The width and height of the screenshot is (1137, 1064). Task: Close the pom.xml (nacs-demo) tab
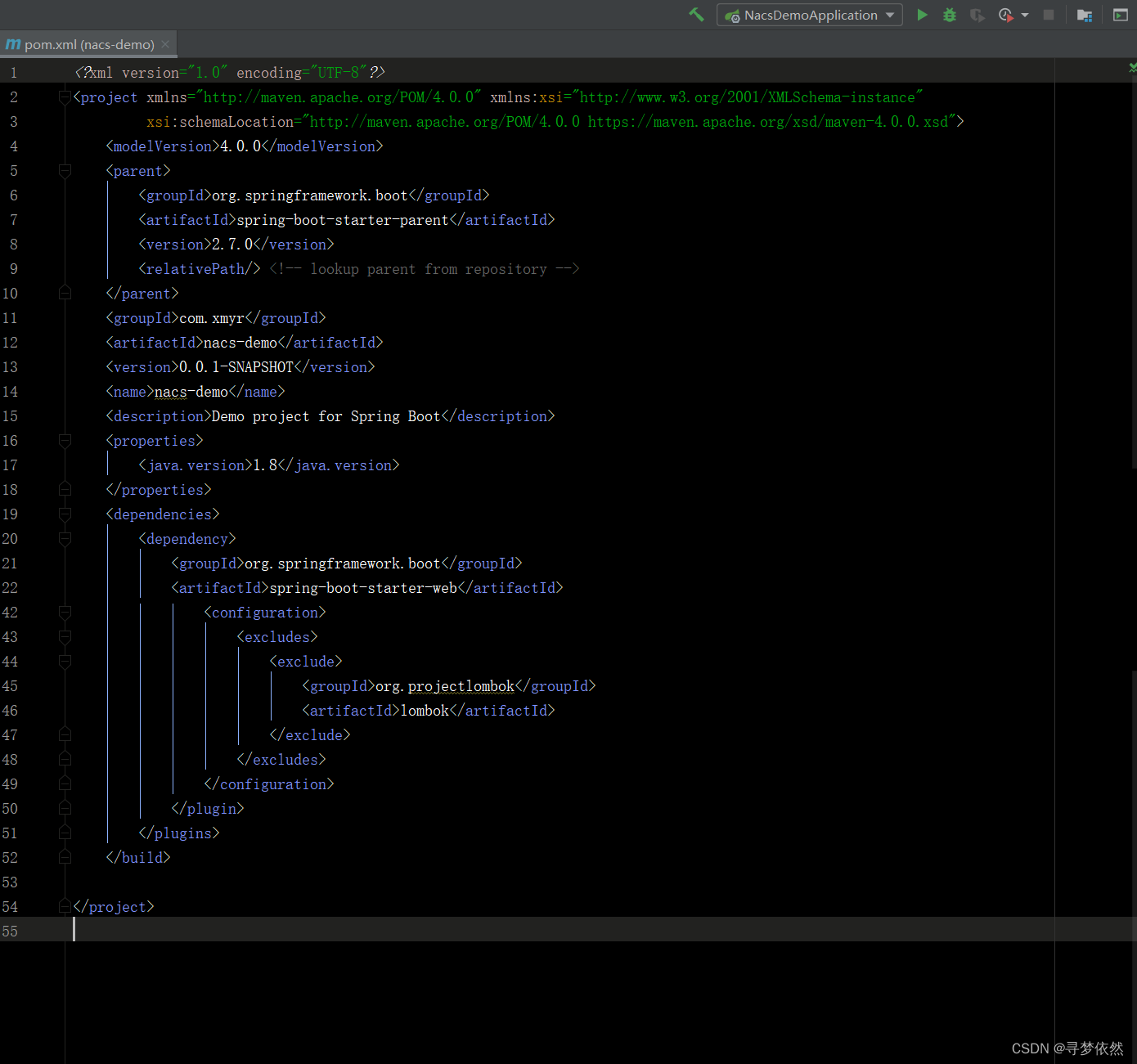click(x=165, y=44)
